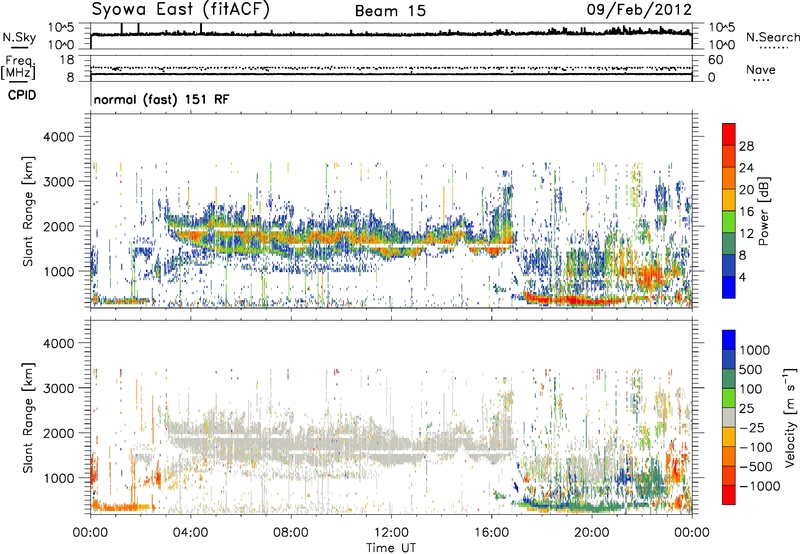Click the light green velocity segment between 25 and 100

coord(729,398)
